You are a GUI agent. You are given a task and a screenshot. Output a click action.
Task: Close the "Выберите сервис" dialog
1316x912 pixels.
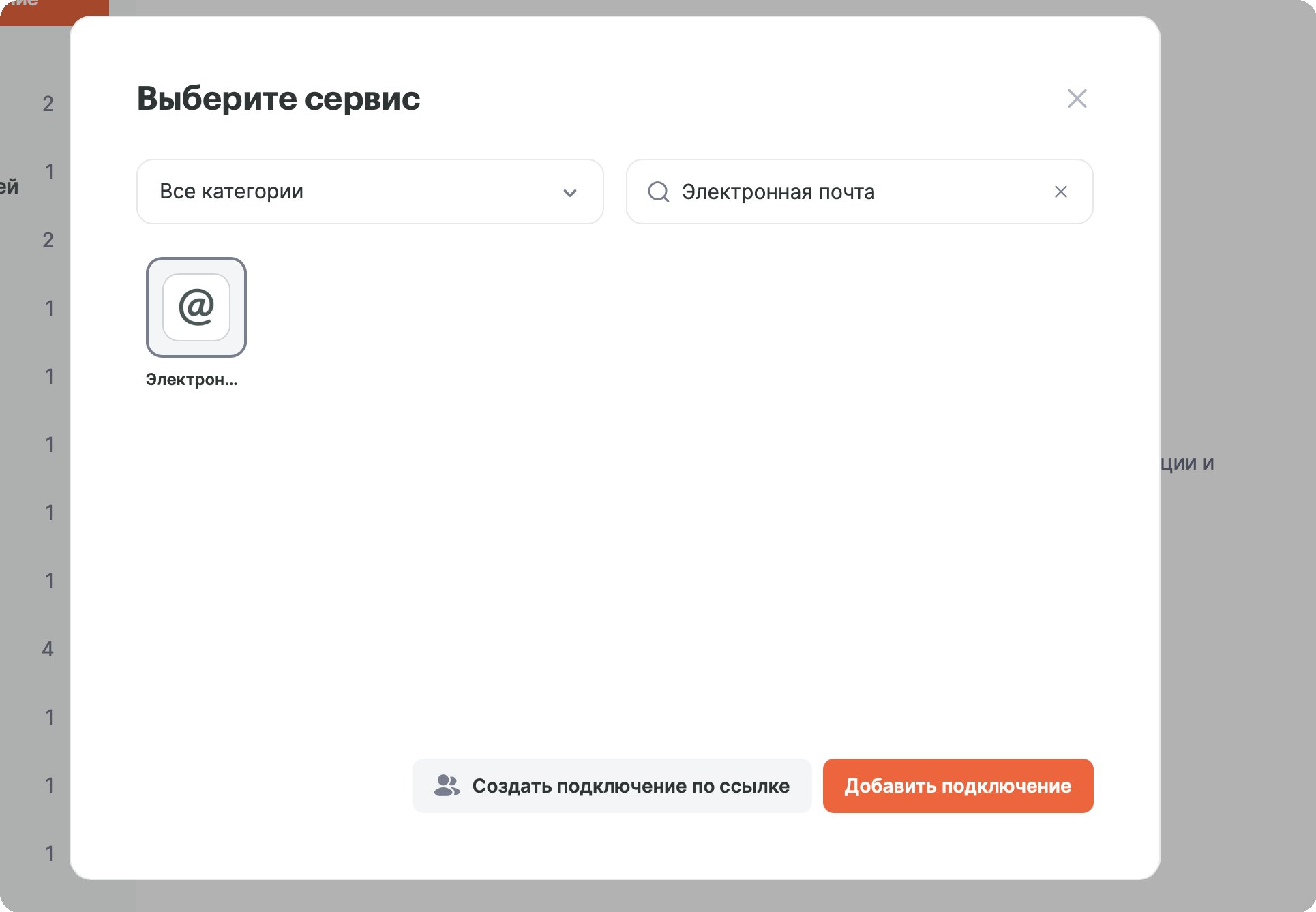click(1077, 99)
